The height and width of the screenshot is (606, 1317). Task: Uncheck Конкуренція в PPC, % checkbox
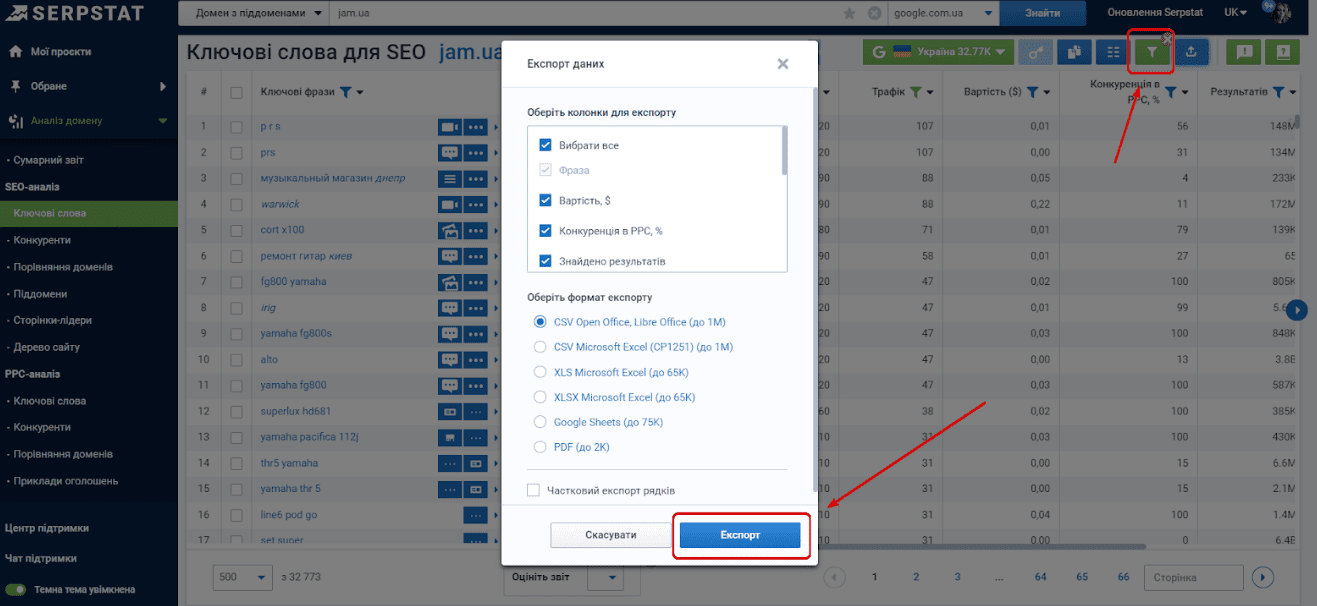click(x=545, y=230)
